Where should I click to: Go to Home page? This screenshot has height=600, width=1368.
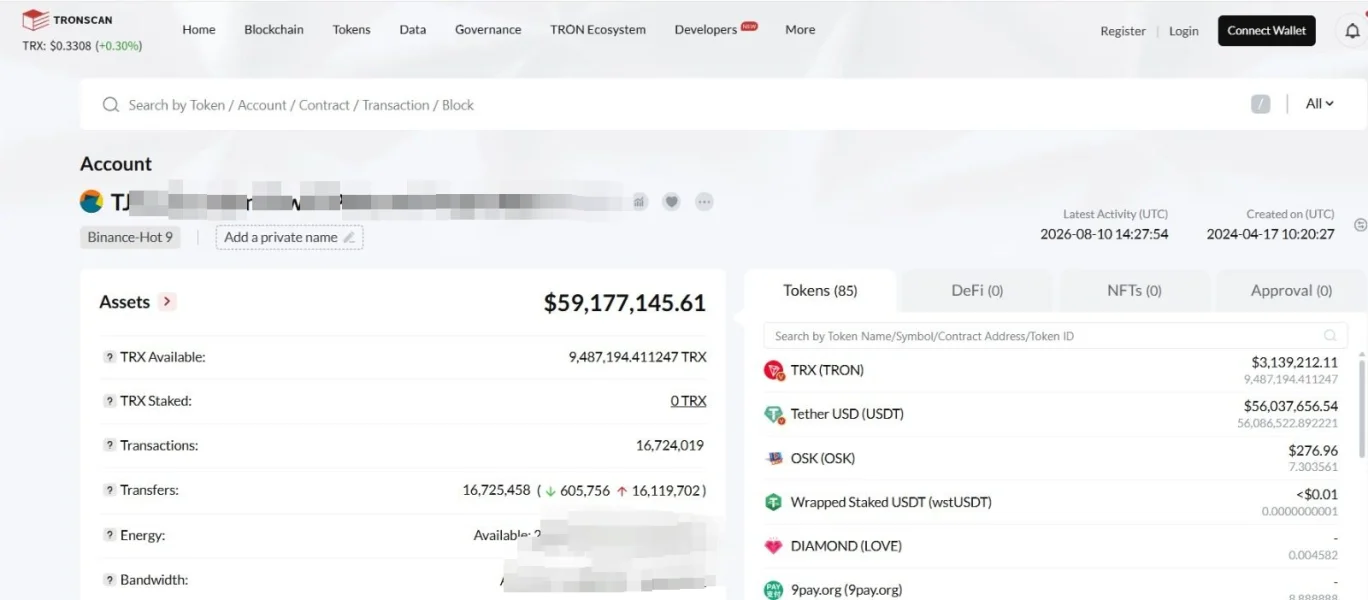coord(199,30)
